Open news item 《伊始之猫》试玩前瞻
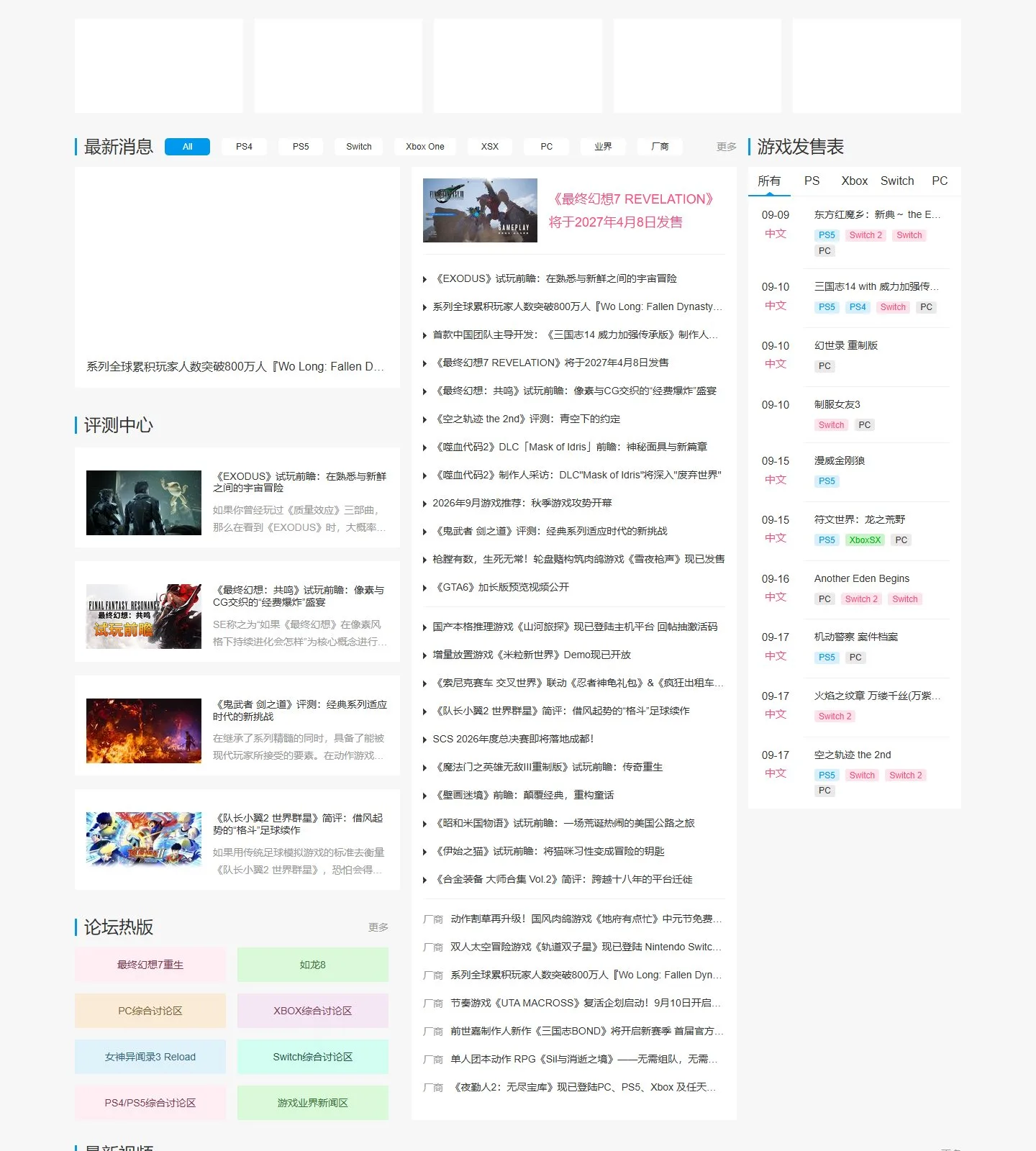This screenshot has width=1036, height=1151. 549,851
